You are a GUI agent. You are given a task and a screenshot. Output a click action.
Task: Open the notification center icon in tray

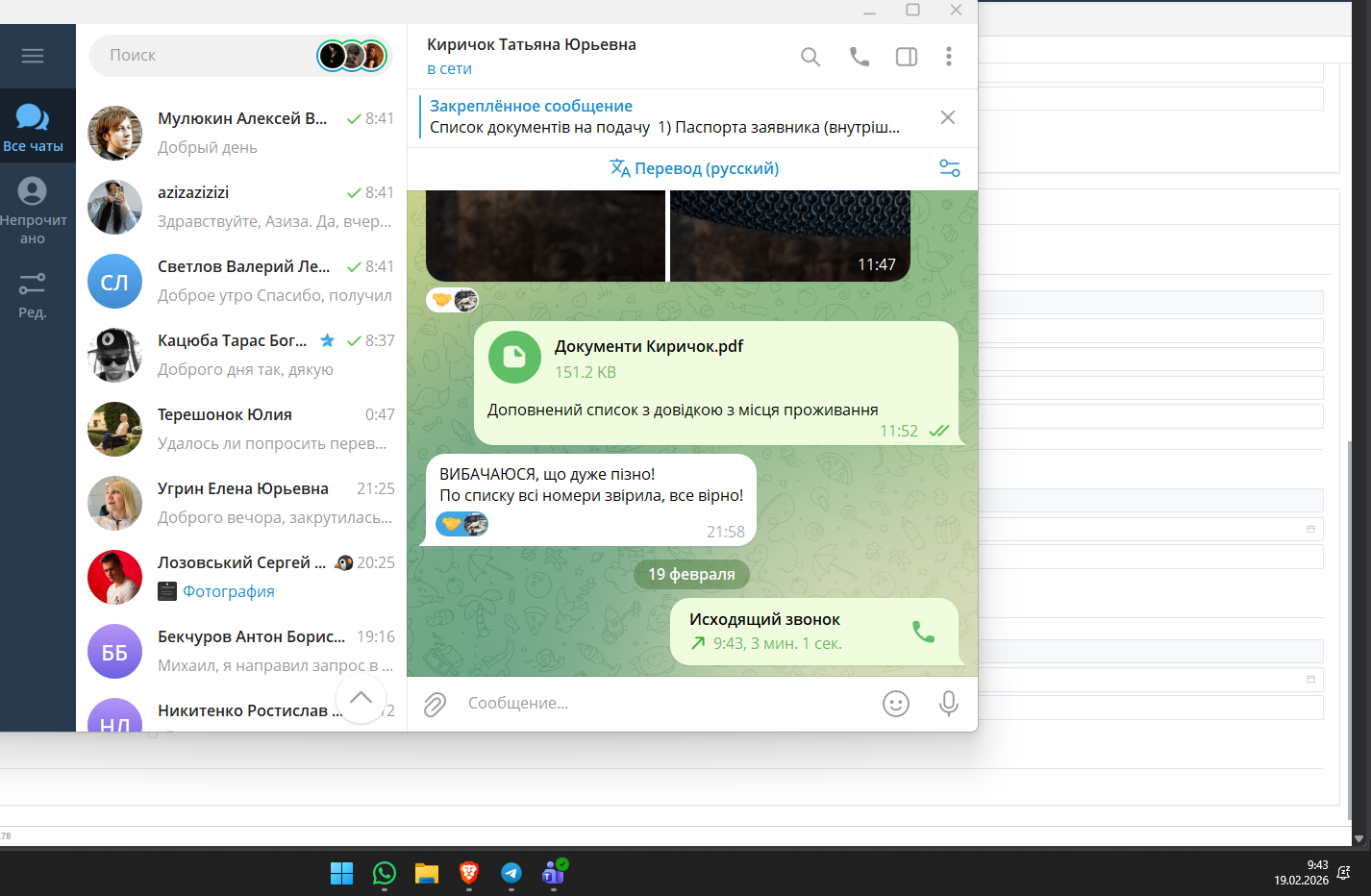tap(1344, 873)
